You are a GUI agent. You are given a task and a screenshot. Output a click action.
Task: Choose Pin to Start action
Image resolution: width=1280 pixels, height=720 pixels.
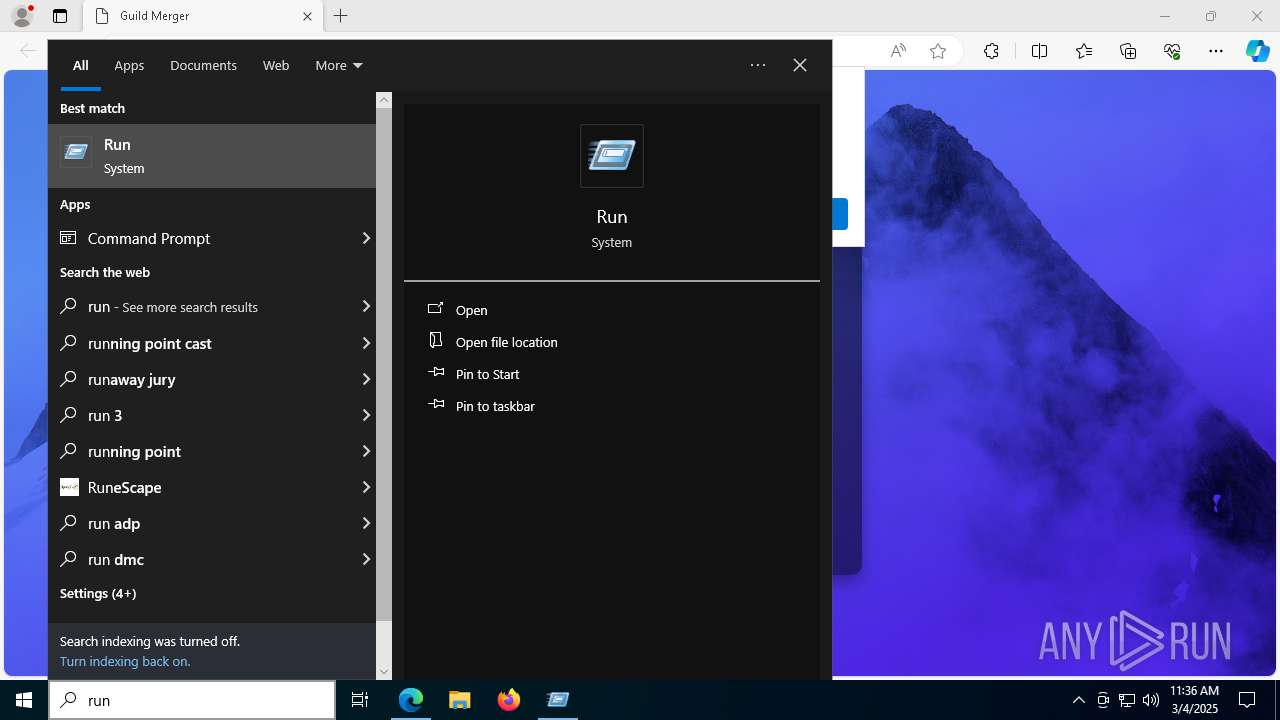(612, 374)
